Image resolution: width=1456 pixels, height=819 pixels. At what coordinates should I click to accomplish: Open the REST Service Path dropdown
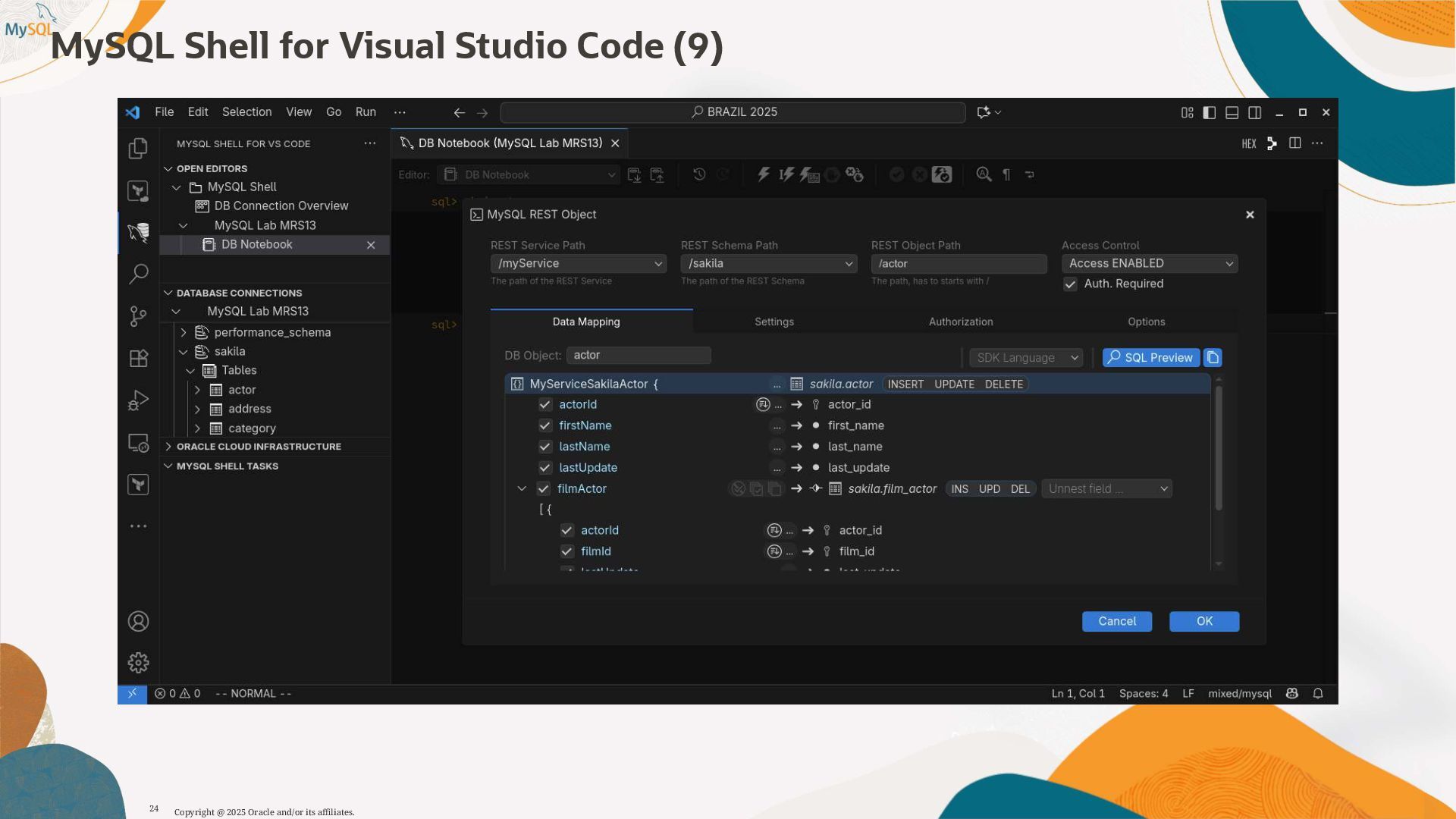(x=579, y=263)
